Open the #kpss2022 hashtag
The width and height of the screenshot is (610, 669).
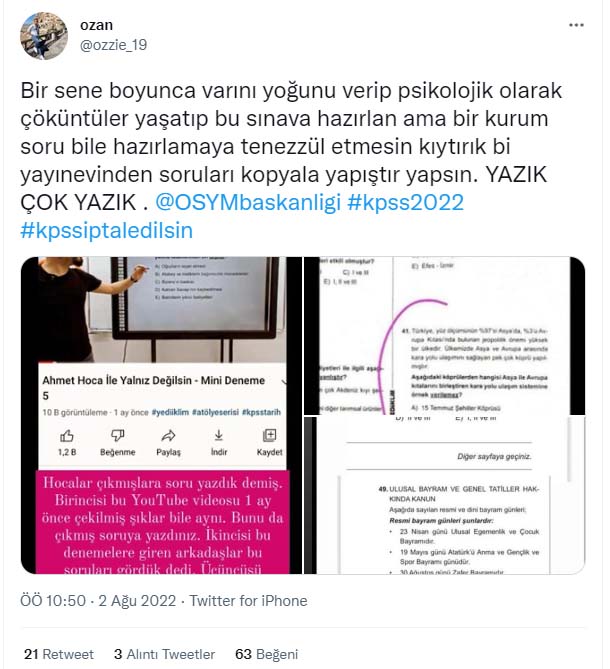405,202
